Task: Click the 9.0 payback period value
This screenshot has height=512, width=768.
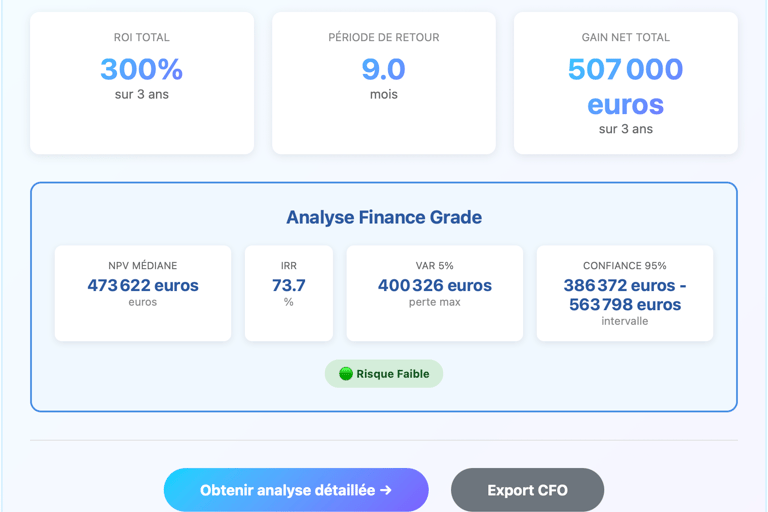Action: tap(384, 69)
